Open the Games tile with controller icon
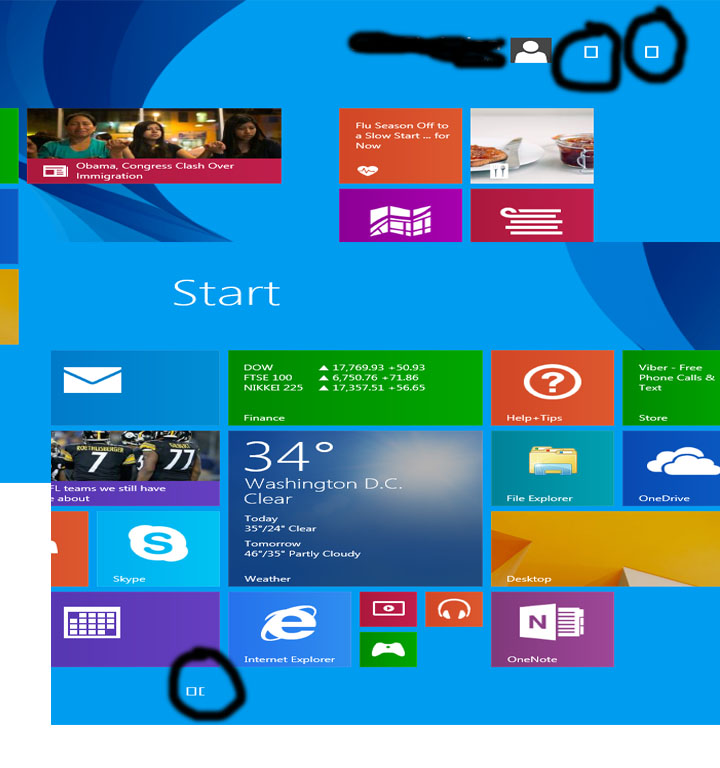The width and height of the screenshot is (720, 768). [x=388, y=649]
